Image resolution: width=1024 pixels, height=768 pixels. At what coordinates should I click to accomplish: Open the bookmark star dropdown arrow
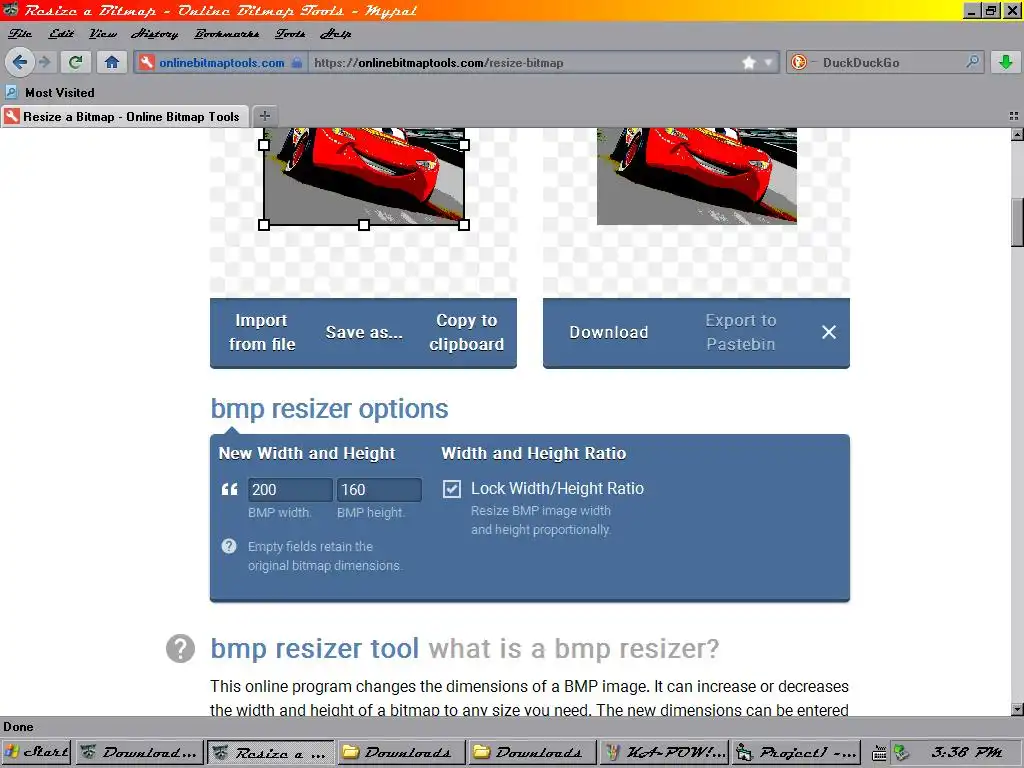coord(769,63)
